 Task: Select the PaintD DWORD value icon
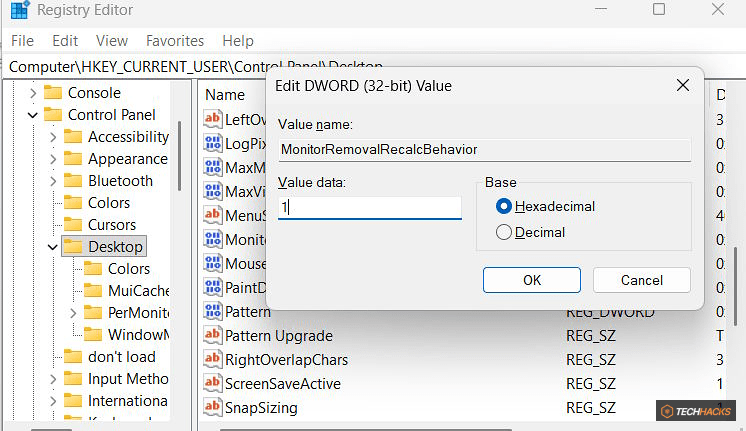[213, 287]
